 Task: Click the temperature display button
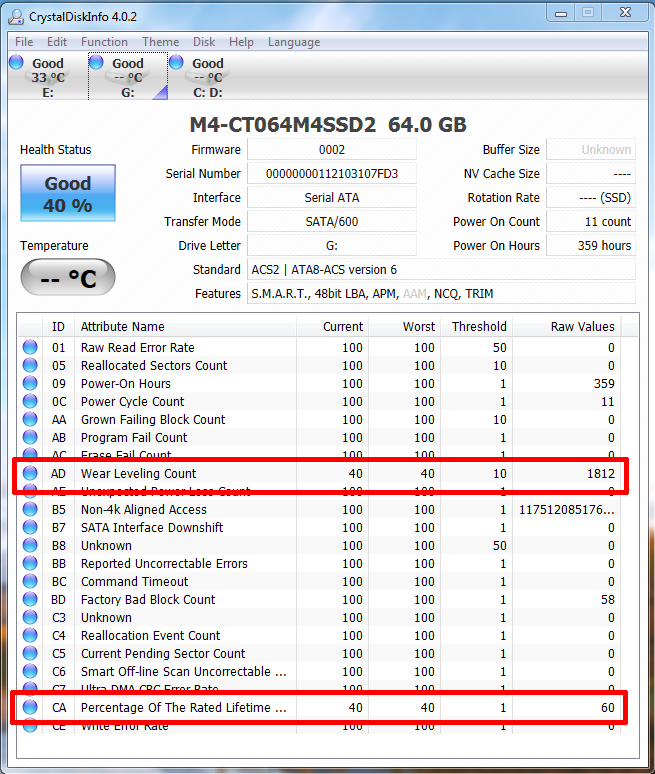[x=68, y=277]
